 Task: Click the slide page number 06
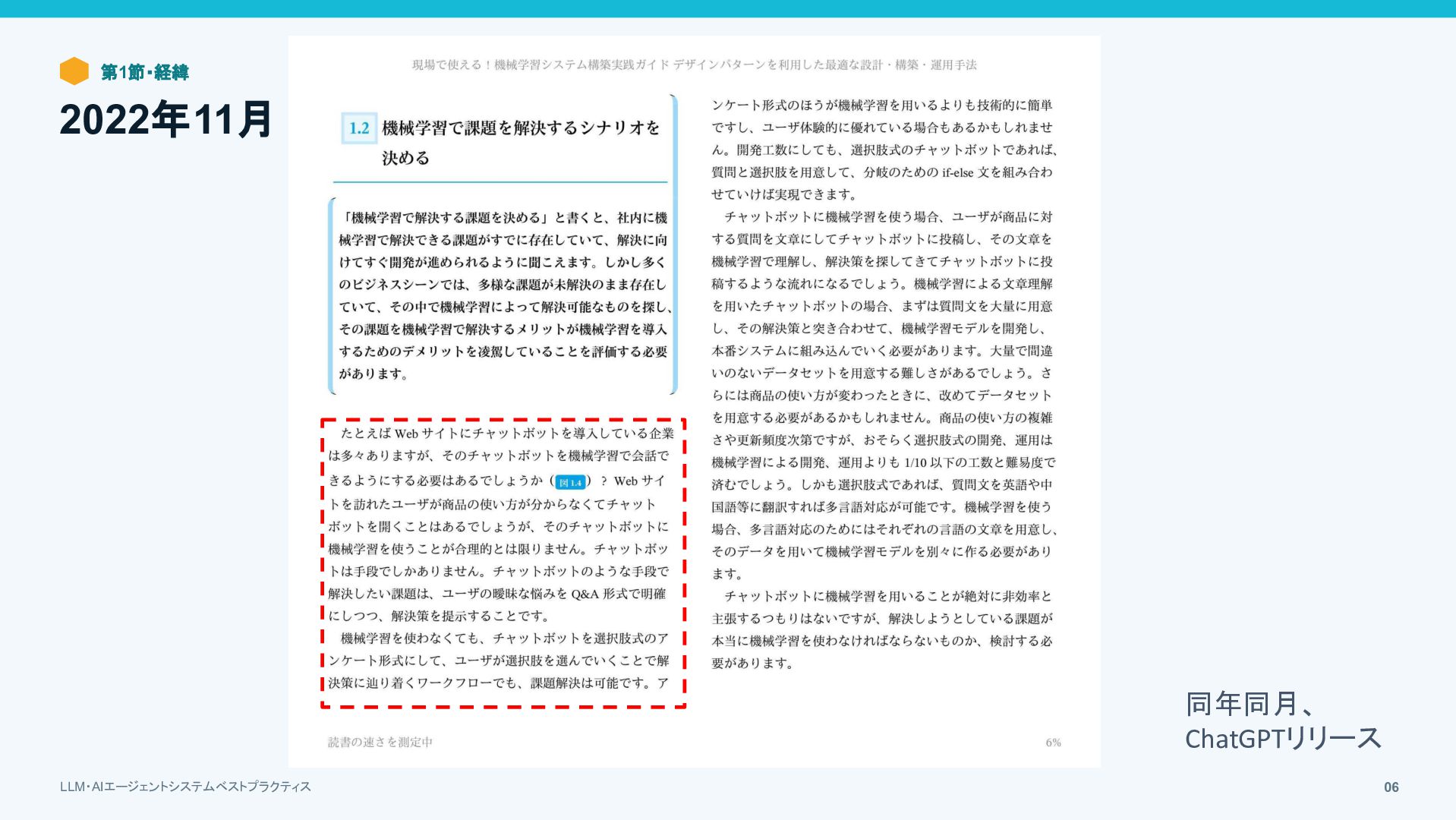coord(1391,787)
